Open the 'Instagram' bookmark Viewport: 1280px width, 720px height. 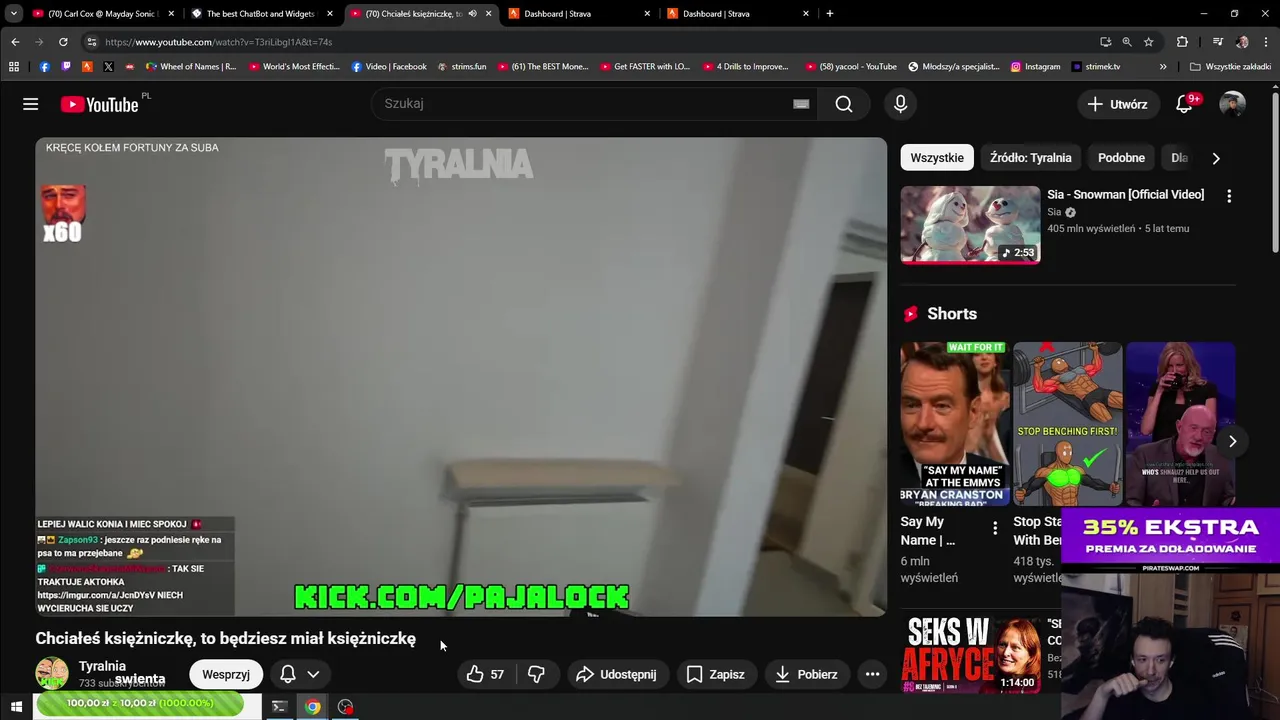pos(1035,67)
